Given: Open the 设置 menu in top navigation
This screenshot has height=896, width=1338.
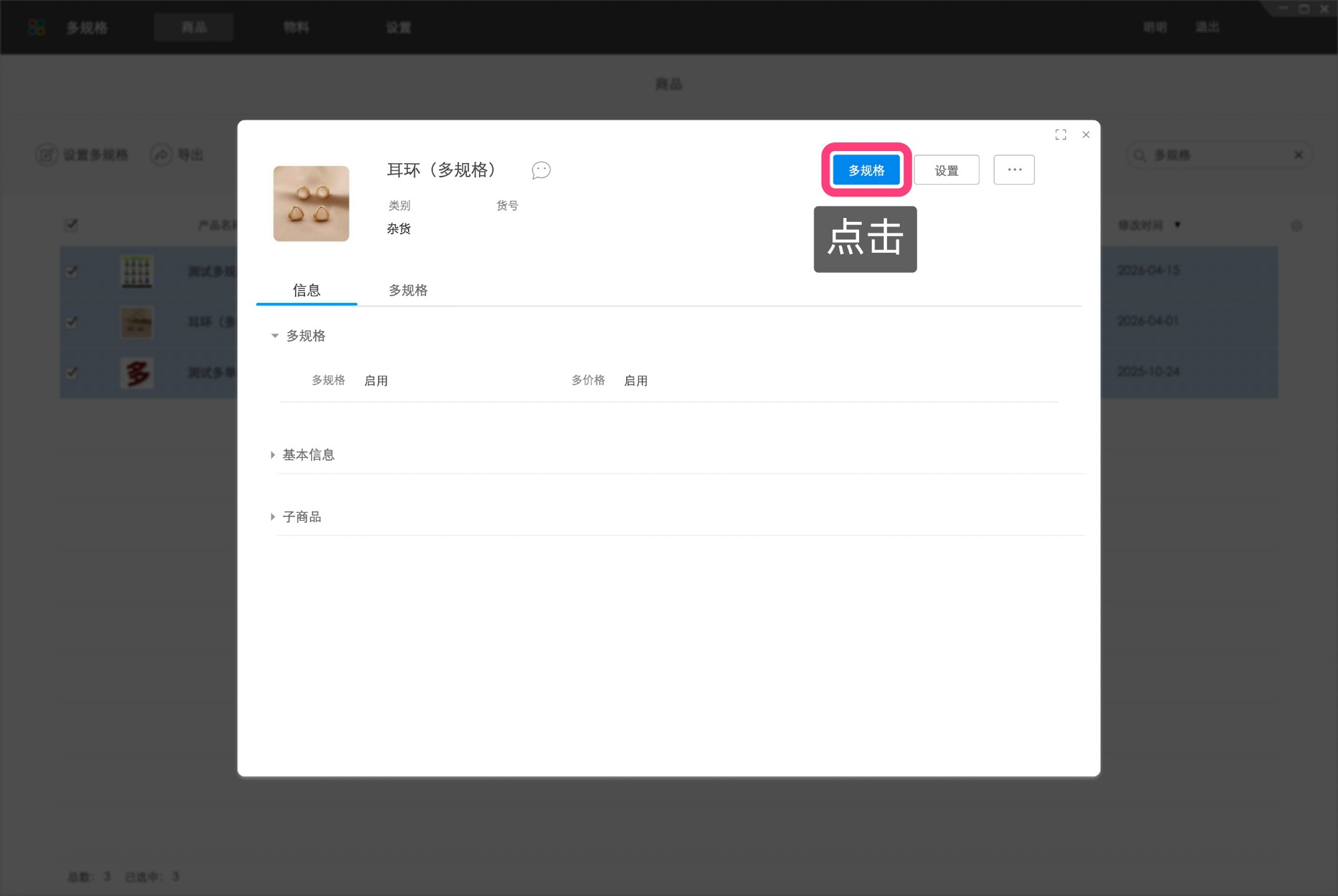Looking at the screenshot, I should coord(398,27).
